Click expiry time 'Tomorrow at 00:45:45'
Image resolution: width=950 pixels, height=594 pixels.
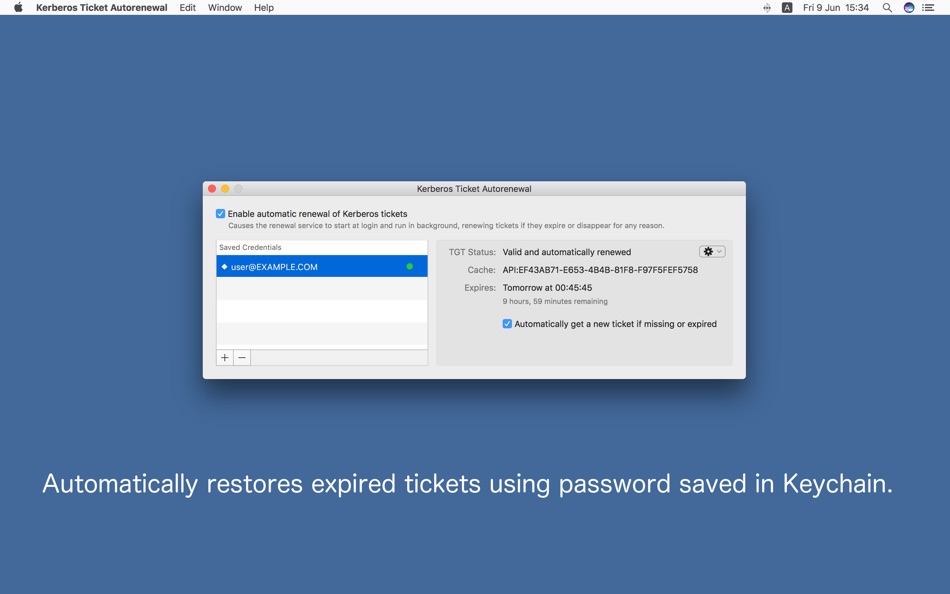pyautogui.click(x=547, y=288)
